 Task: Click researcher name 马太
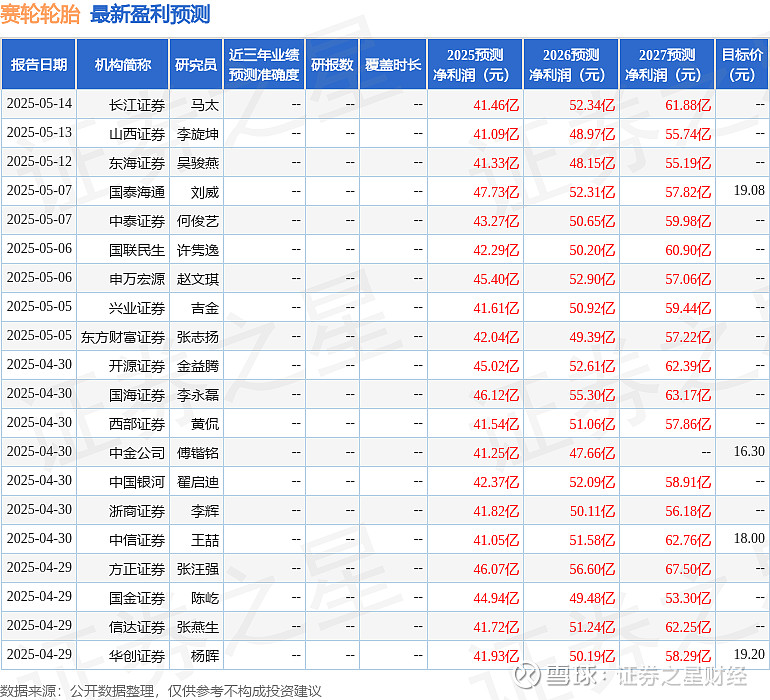pyautogui.click(x=205, y=105)
